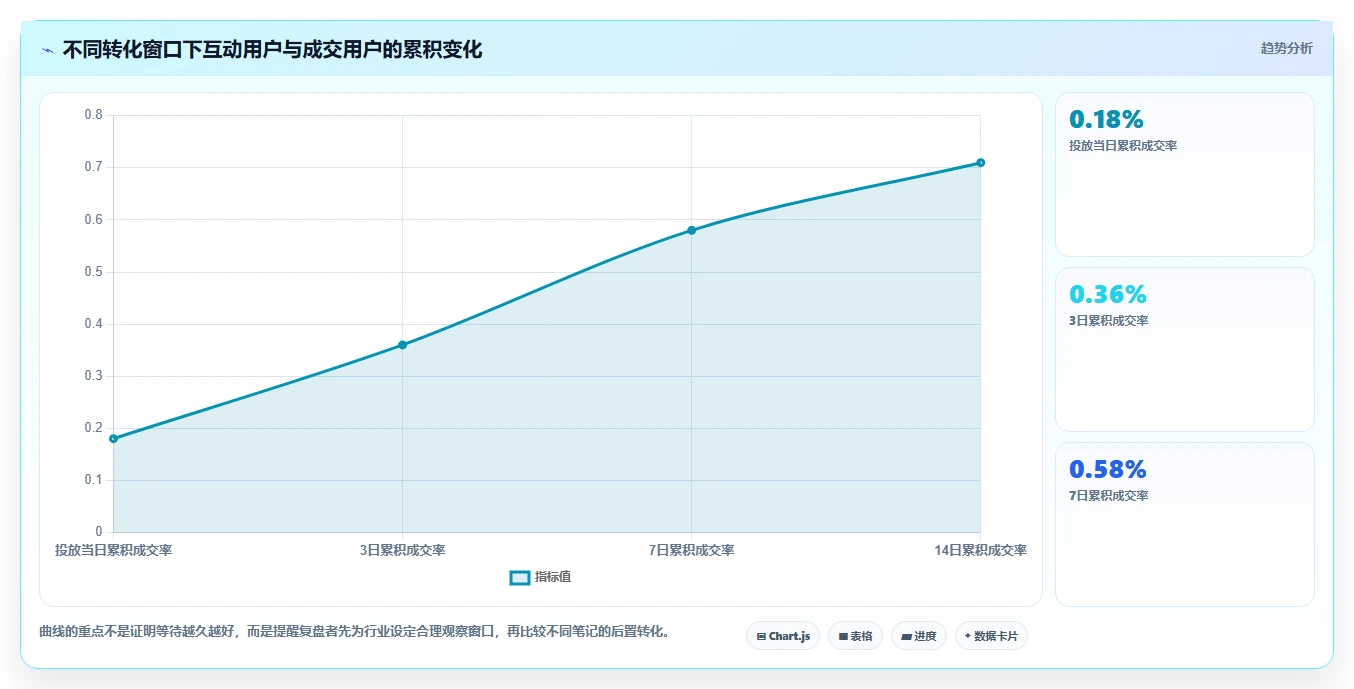Click the data point at 3日累积成交率

402,345
